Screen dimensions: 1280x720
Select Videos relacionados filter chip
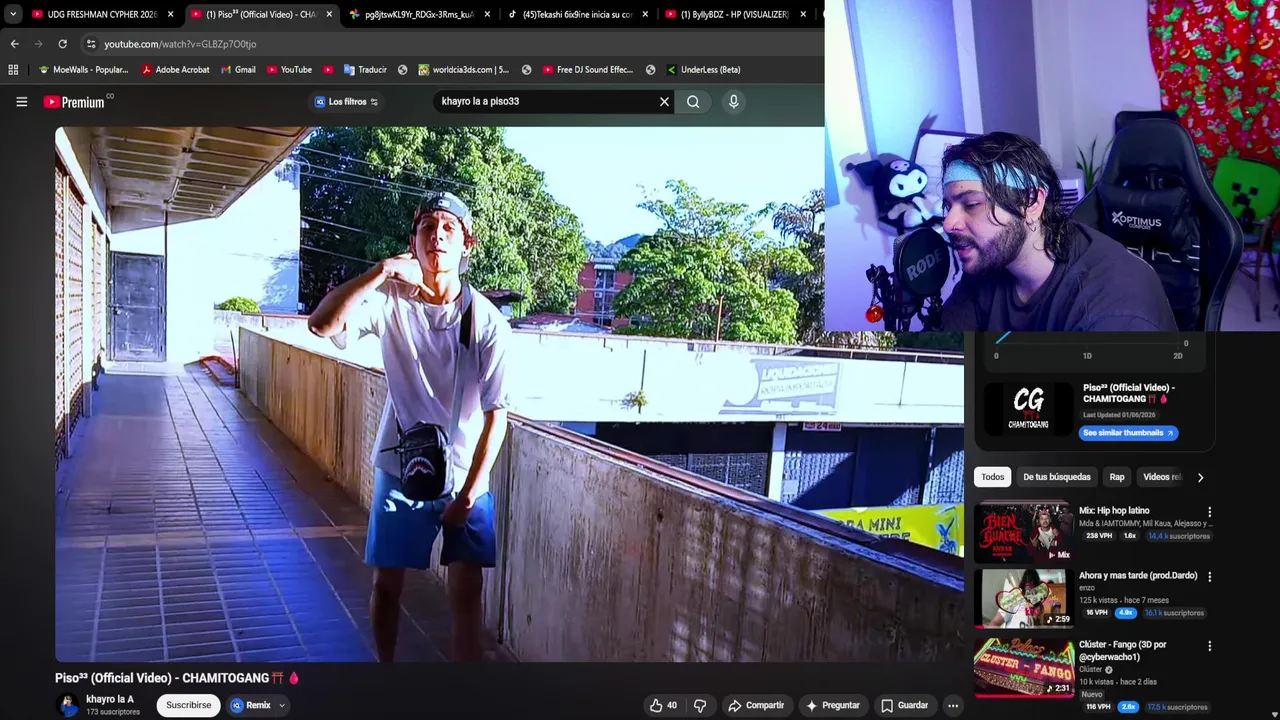click(1163, 477)
